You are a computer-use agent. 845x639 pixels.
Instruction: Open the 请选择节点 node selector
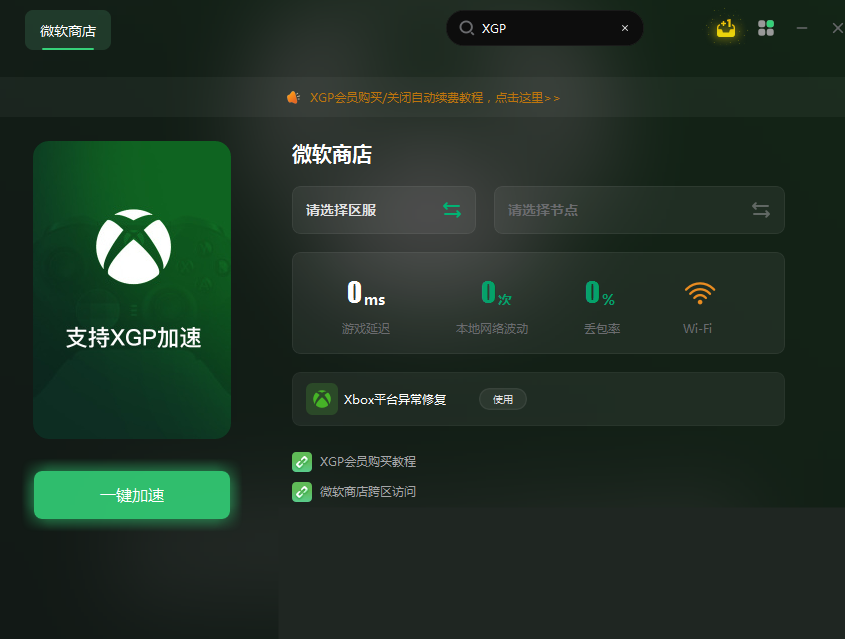(639, 210)
